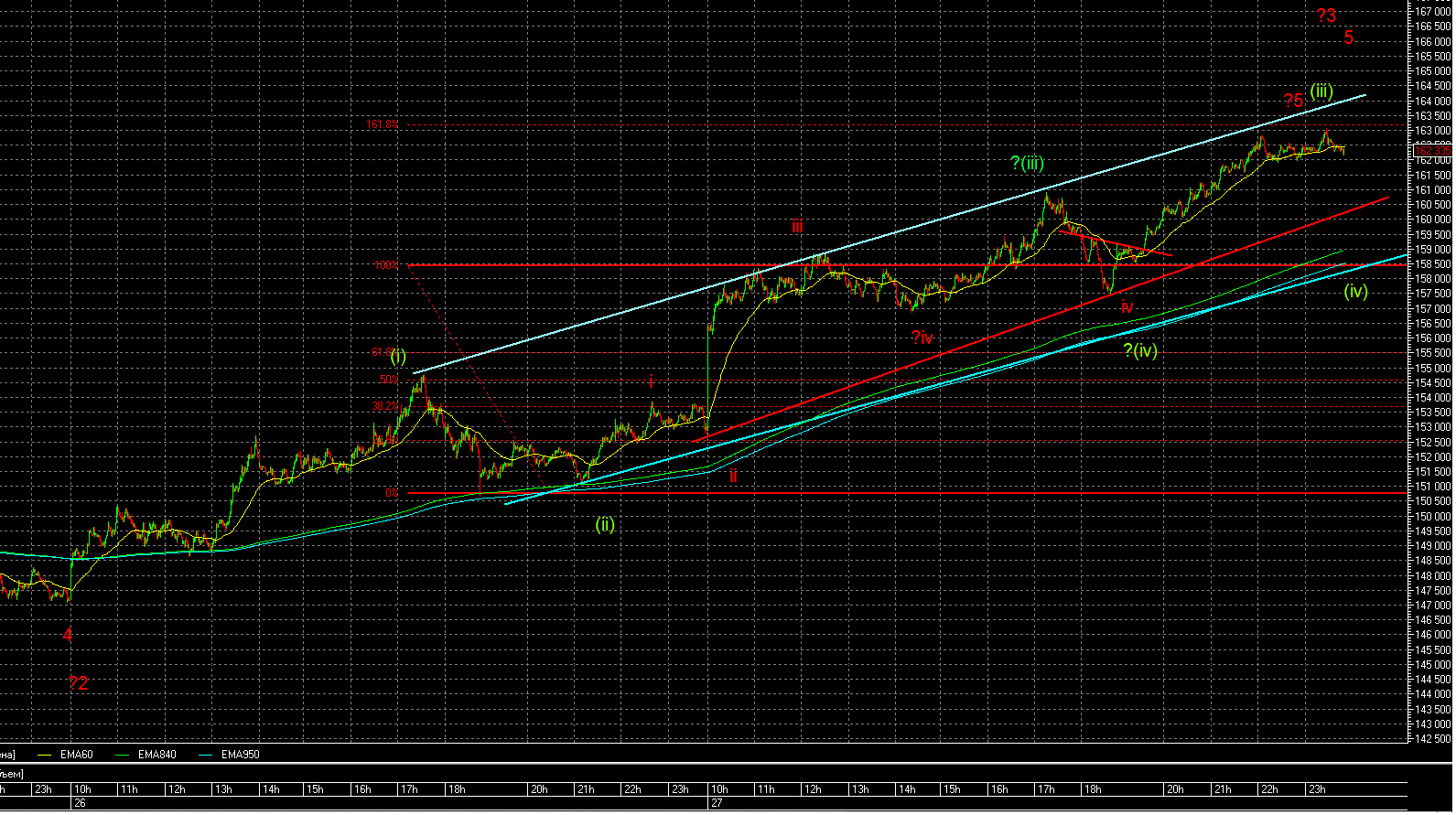The image size is (1456, 815).
Task: Click the 150 000 price axis label
Action: click(1433, 517)
